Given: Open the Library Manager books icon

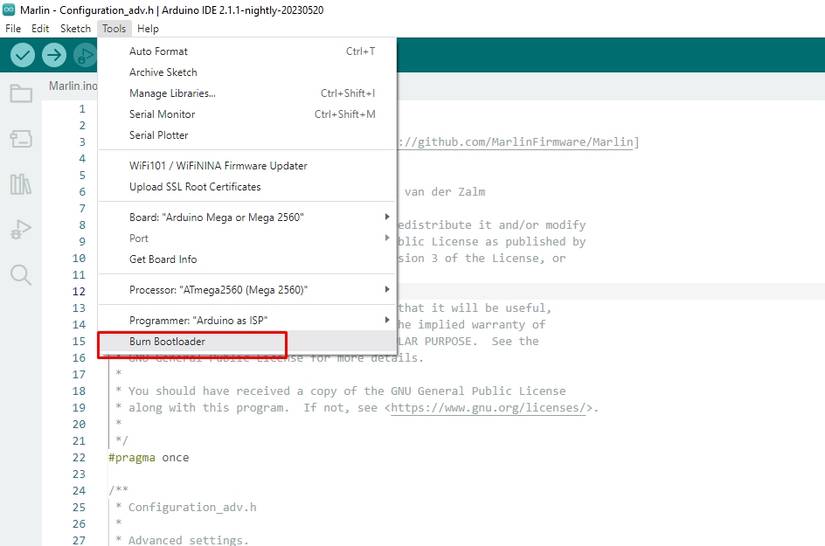Looking at the screenshot, I should pos(21,184).
